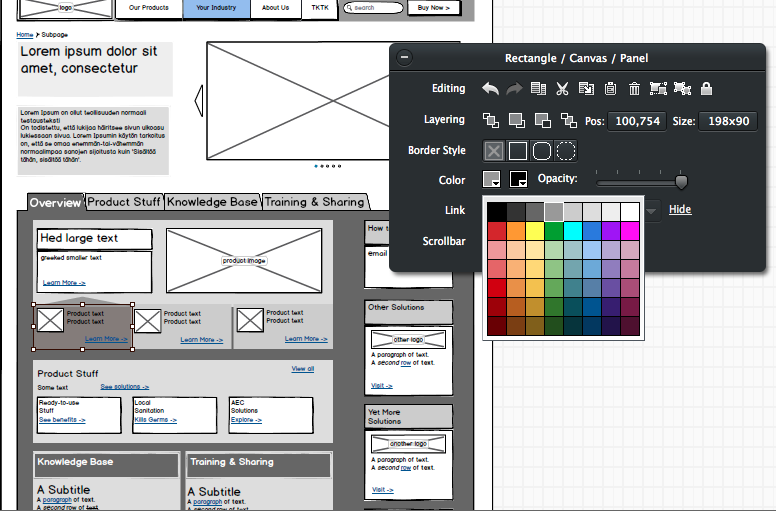
Task: Pick the cyan swatch in palette
Action: 573,231
